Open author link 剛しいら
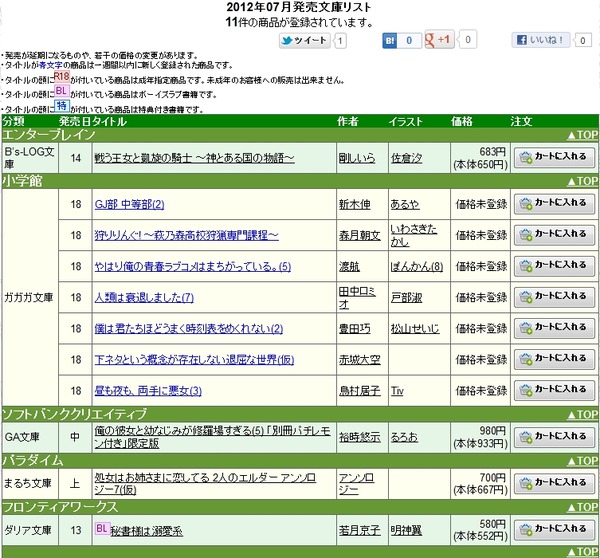 (x=357, y=158)
